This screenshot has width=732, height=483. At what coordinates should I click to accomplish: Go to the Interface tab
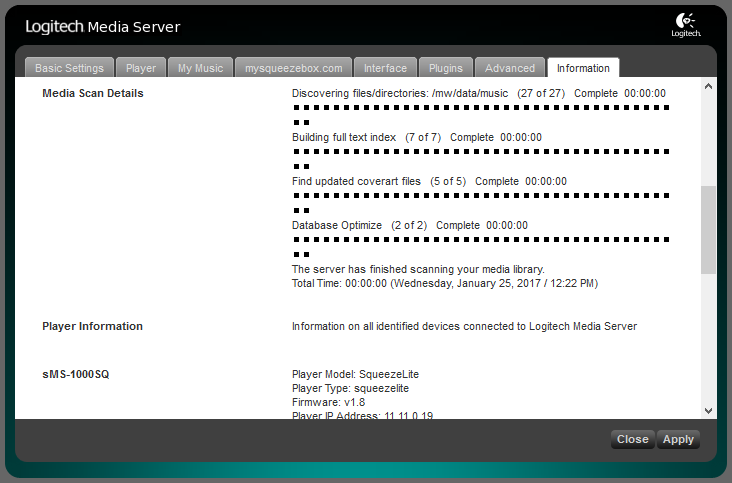click(385, 68)
